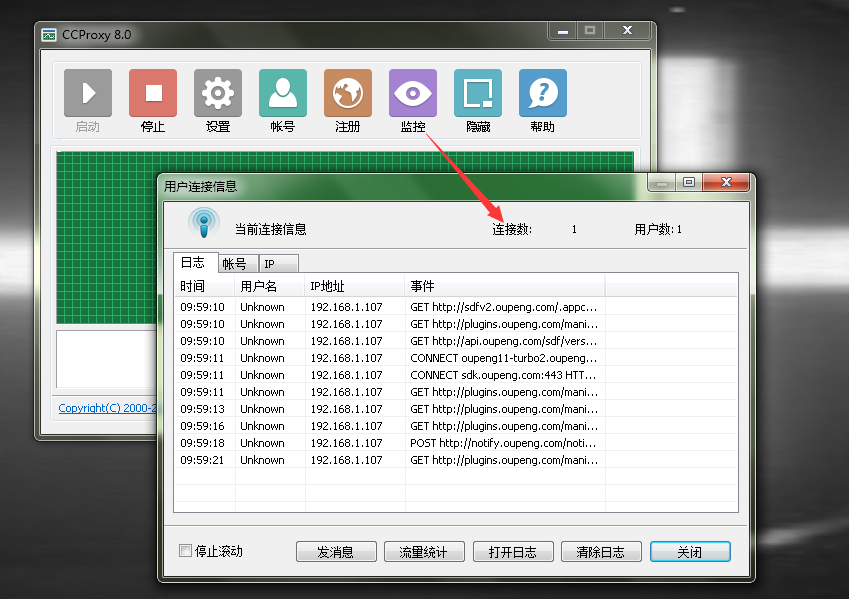Stay on the 日志 log tab
The width and height of the screenshot is (849, 599).
coord(195,263)
